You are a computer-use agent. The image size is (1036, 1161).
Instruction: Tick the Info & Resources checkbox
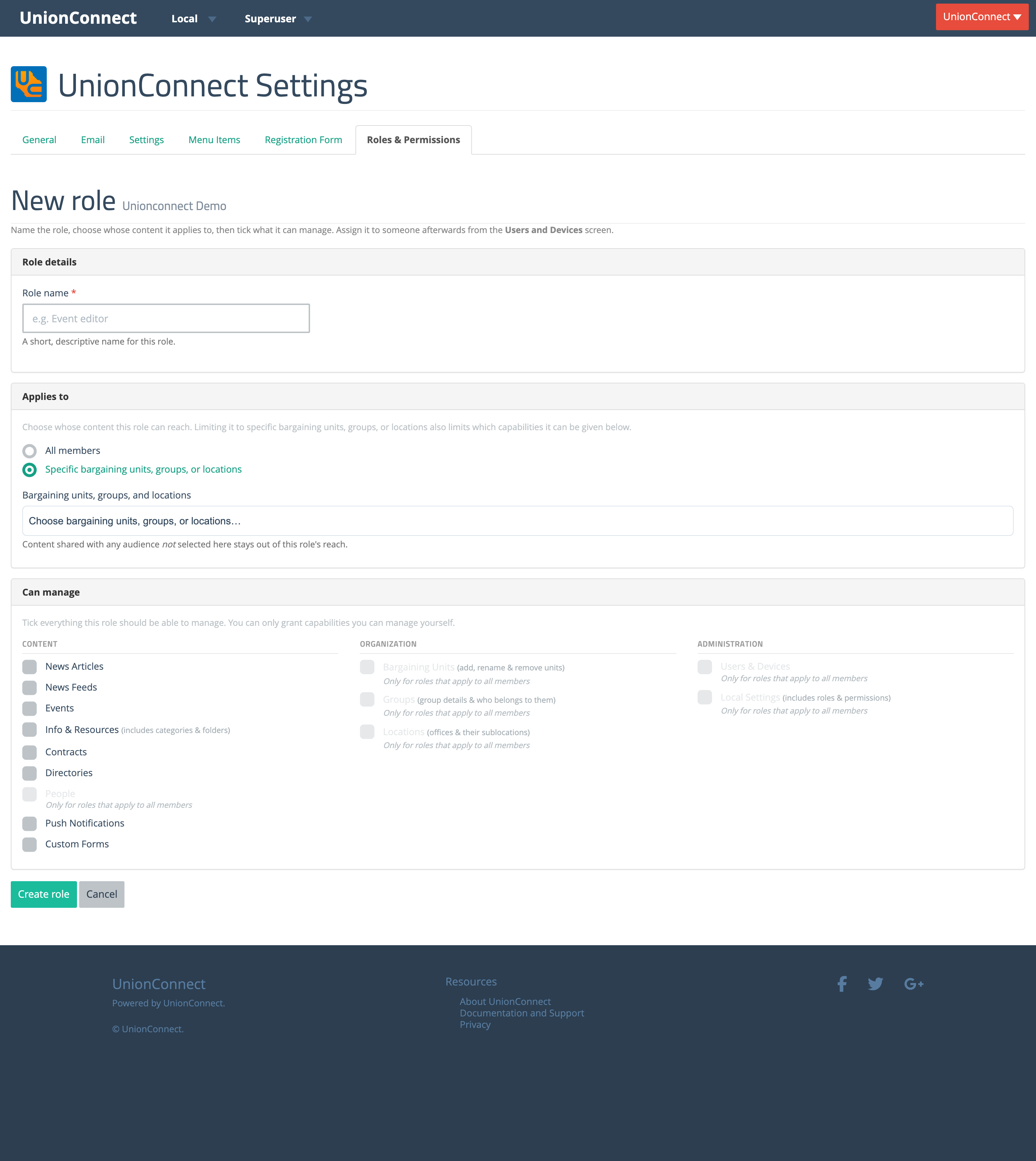pos(29,730)
